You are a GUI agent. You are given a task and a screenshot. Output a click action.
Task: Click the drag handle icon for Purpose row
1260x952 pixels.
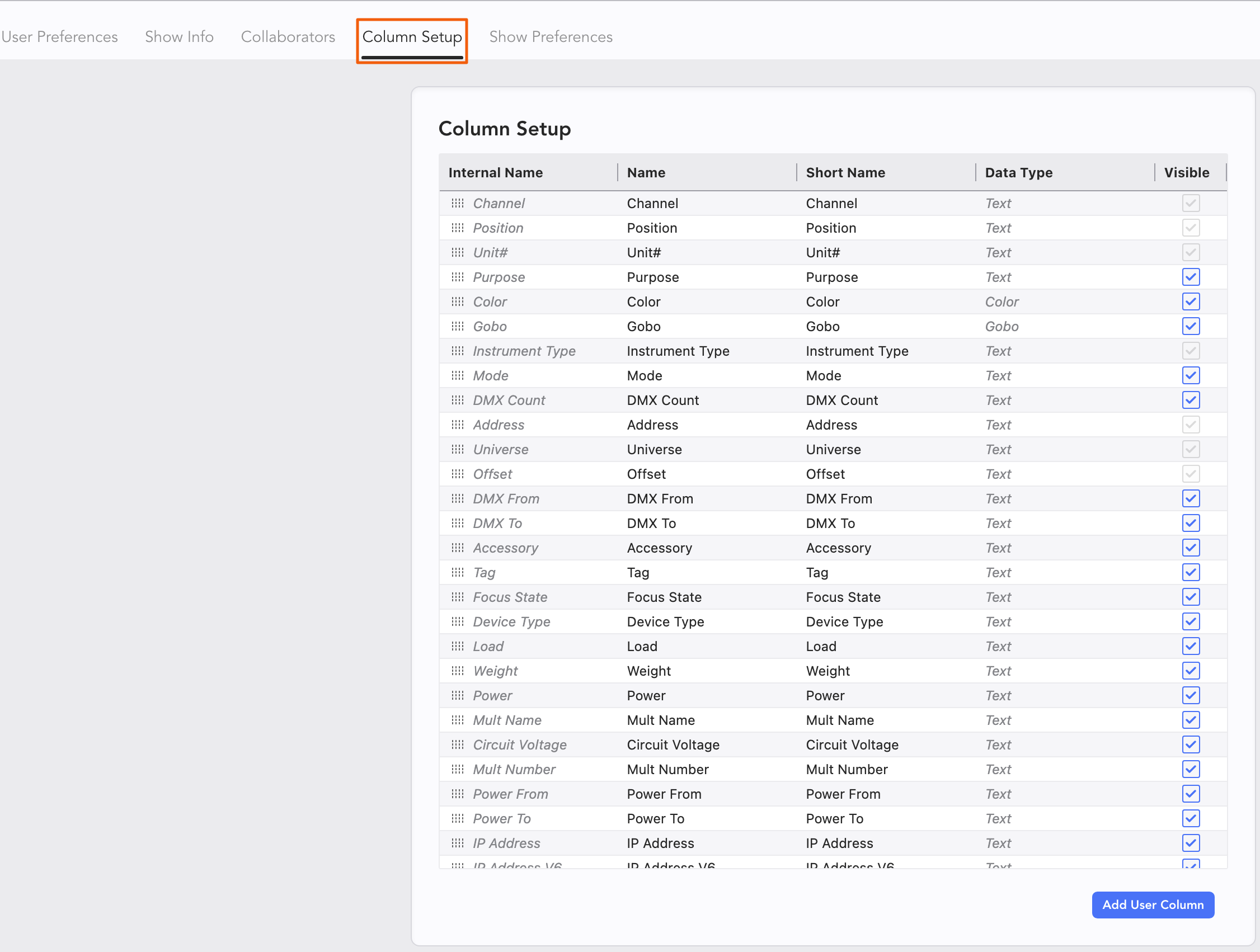[x=458, y=277]
